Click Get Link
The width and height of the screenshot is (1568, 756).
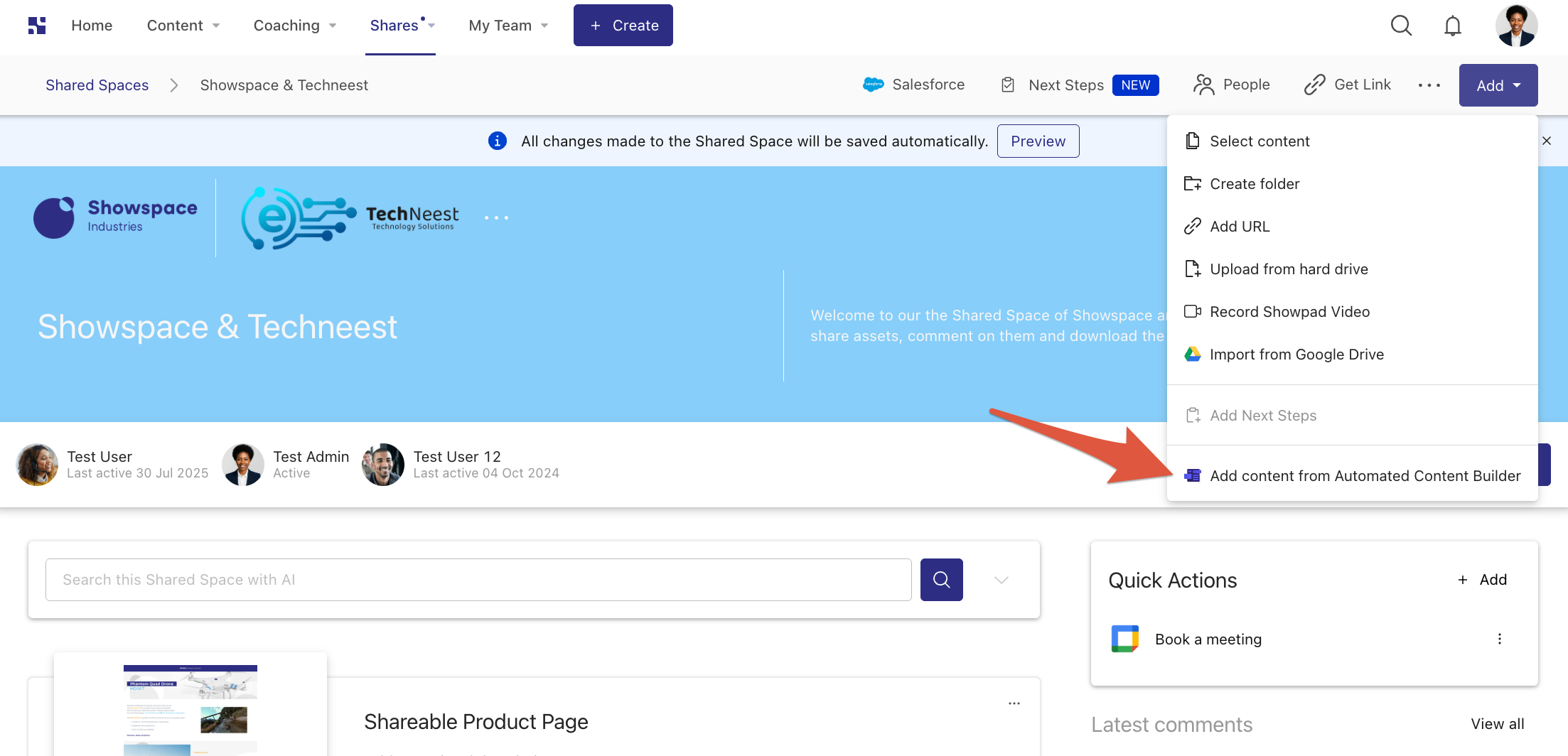[x=1348, y=85]
